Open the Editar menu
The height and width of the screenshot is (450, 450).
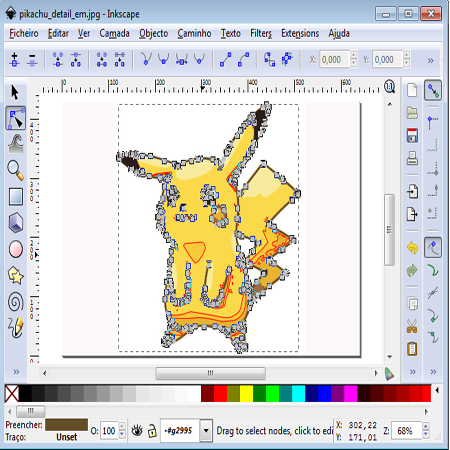(58, 33)
